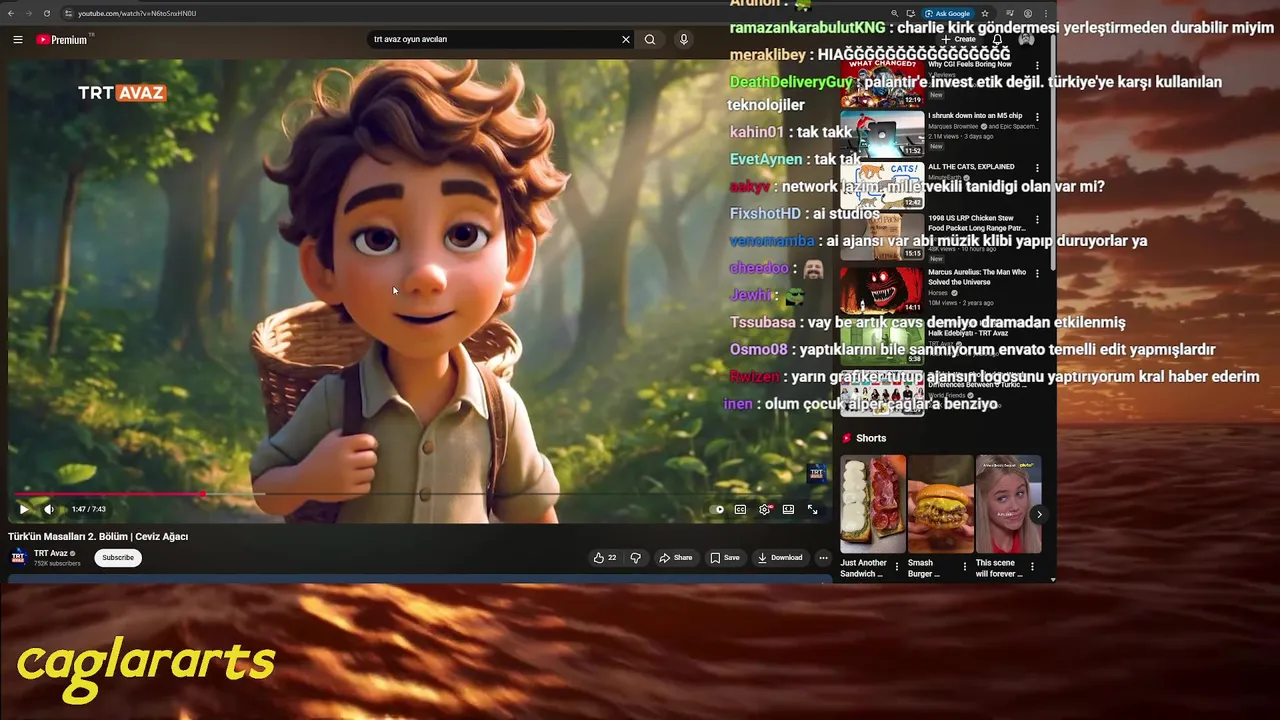Go to YouTube Premium home logo
This screenshot has width=1280, height=720.
(x=64, y=40)
